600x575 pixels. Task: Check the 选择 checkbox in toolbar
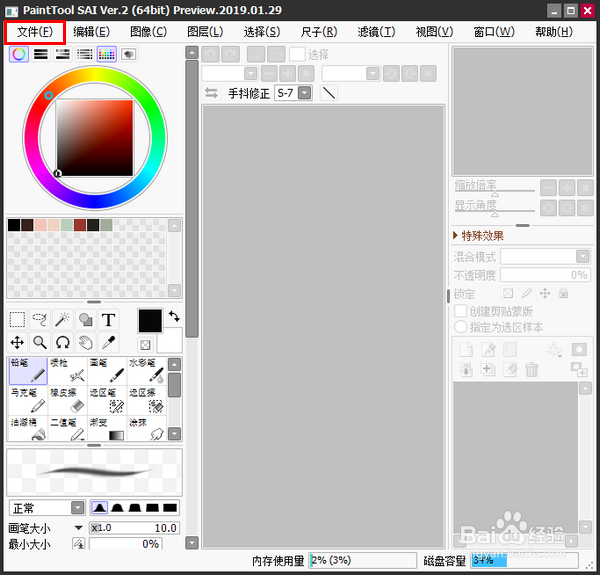297,54
